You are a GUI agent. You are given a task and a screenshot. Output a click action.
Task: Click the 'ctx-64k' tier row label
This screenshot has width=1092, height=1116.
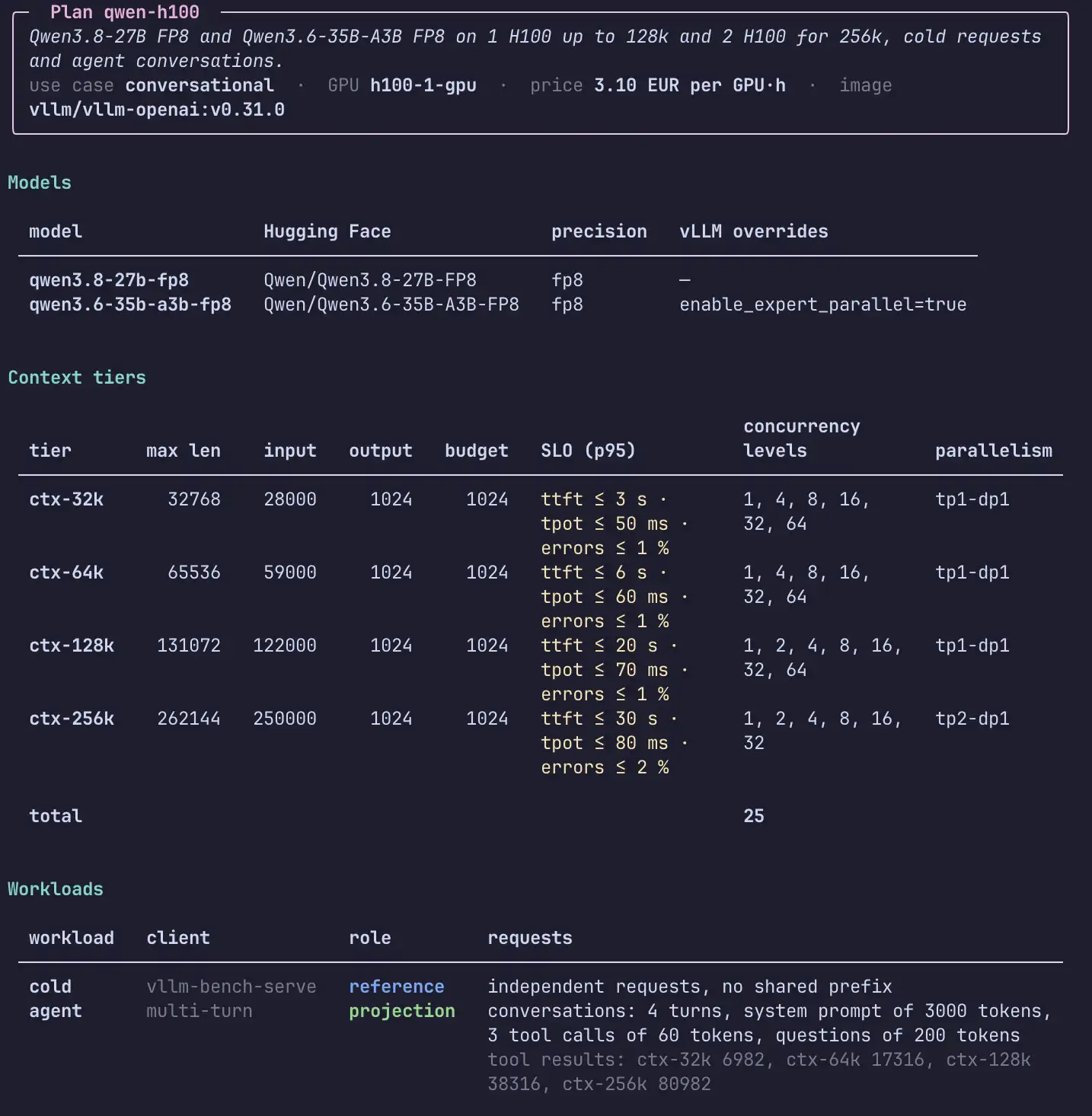(66, 572)
